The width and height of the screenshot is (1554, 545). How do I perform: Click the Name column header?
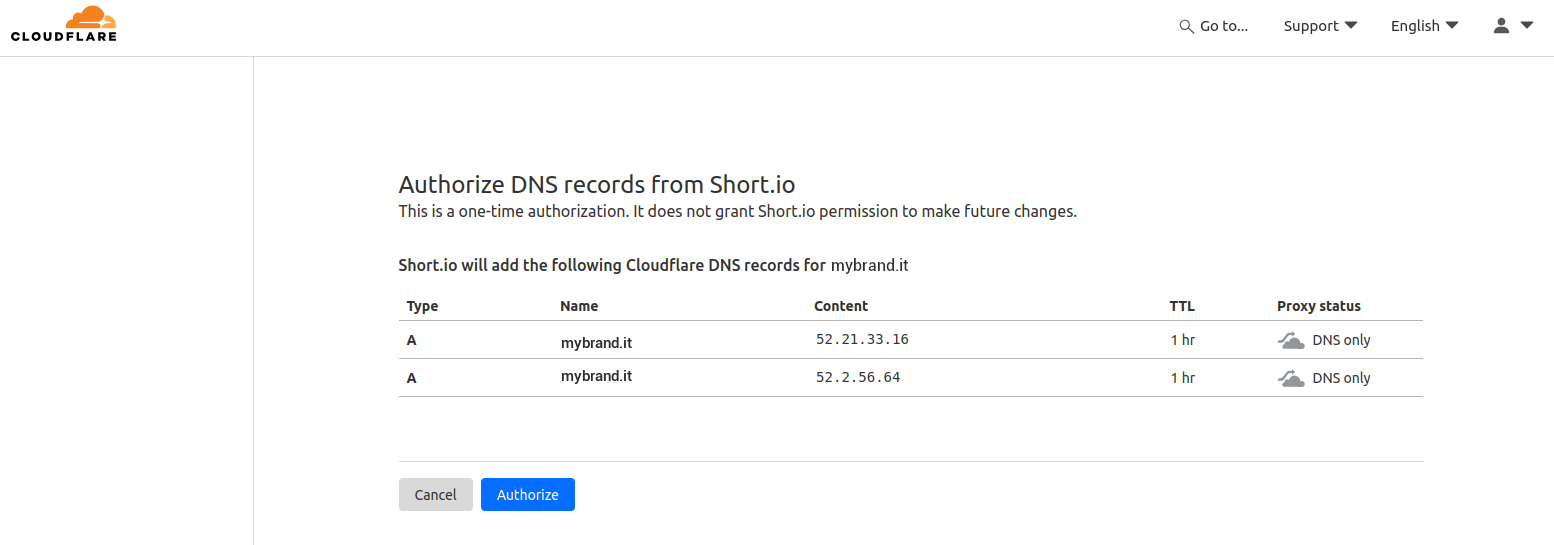(x=579, y=306)
